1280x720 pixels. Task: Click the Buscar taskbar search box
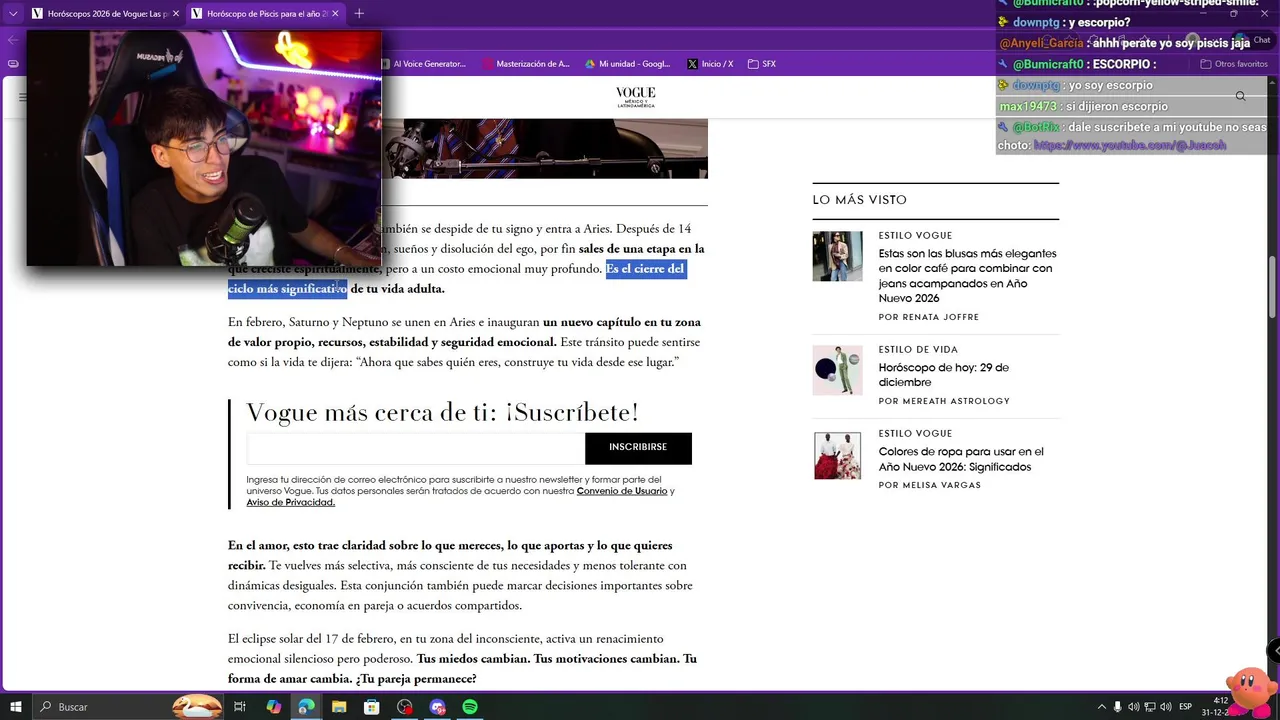click(128, 707)
